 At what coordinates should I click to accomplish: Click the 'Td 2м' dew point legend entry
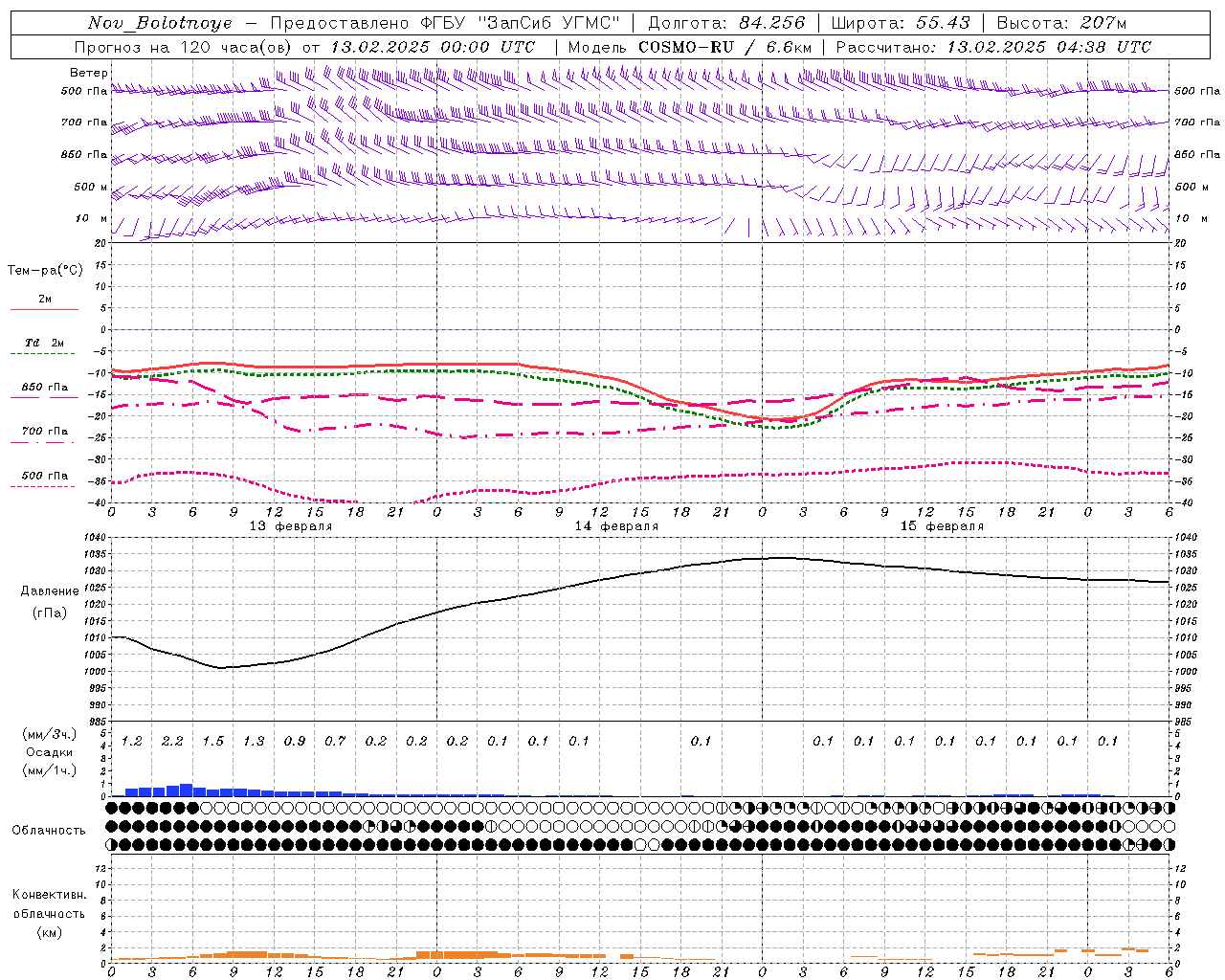point(45,343)
